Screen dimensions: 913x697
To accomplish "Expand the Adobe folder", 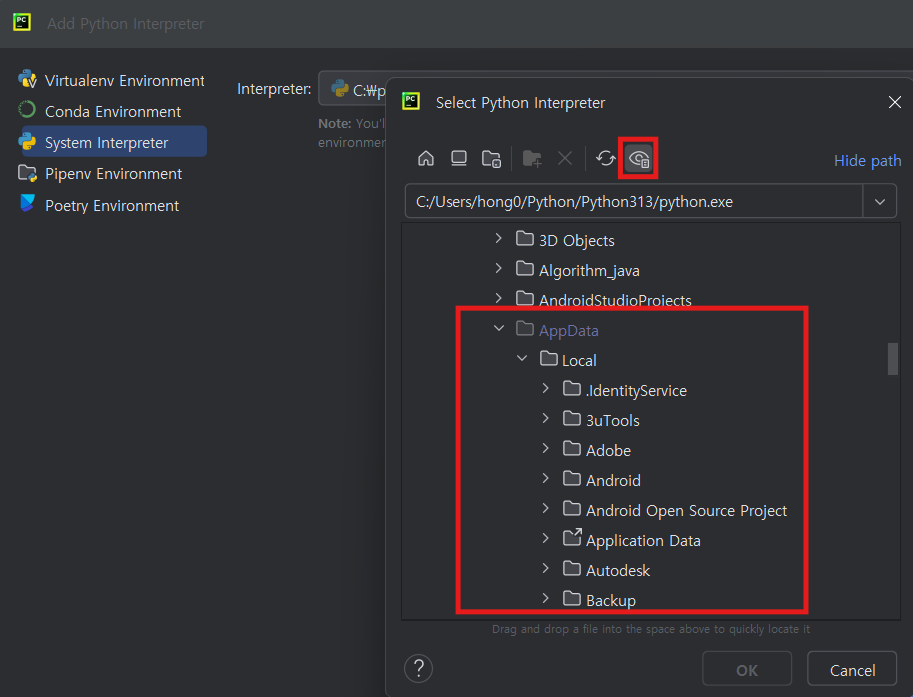I will pyautogui.click(x=546, y=448).
